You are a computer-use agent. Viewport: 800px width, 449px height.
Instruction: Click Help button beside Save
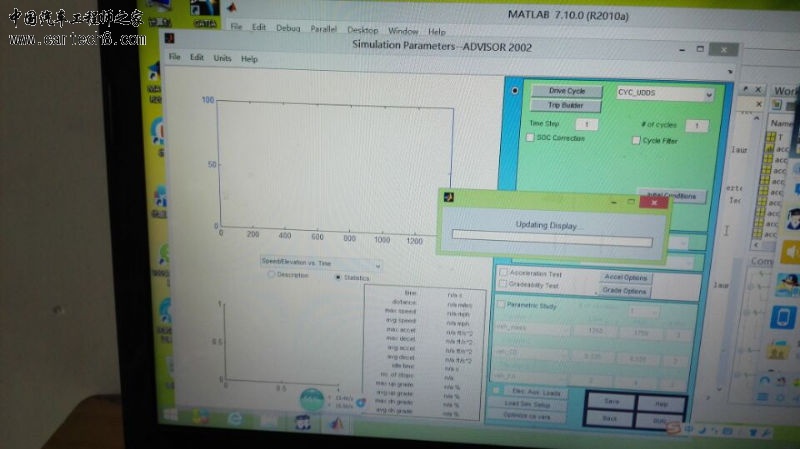pyautogui.click(x=661, y=404)
